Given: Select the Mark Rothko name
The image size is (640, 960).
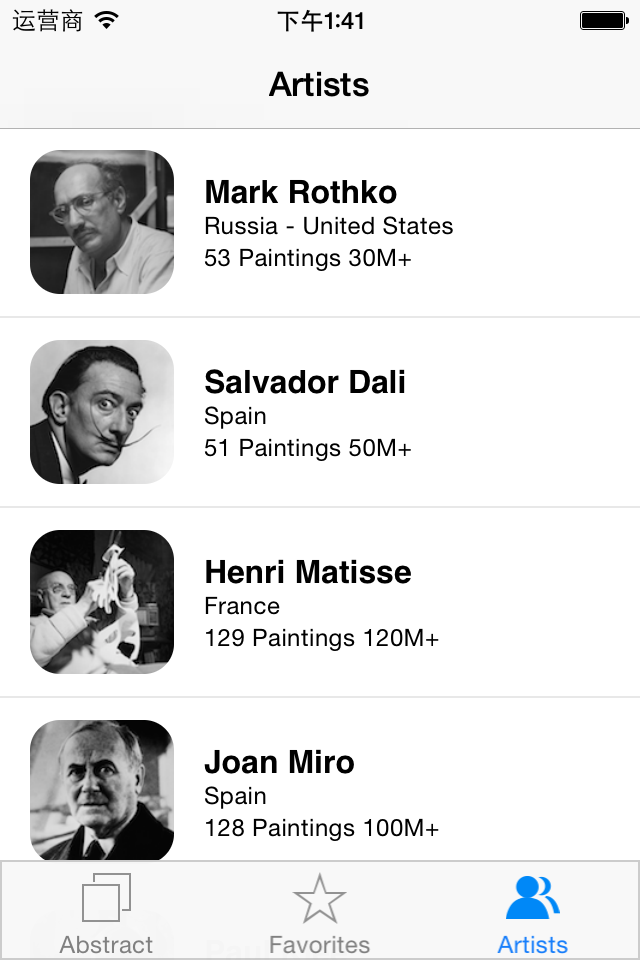Looking at the screenshot, I should click(x=300, y=192).
